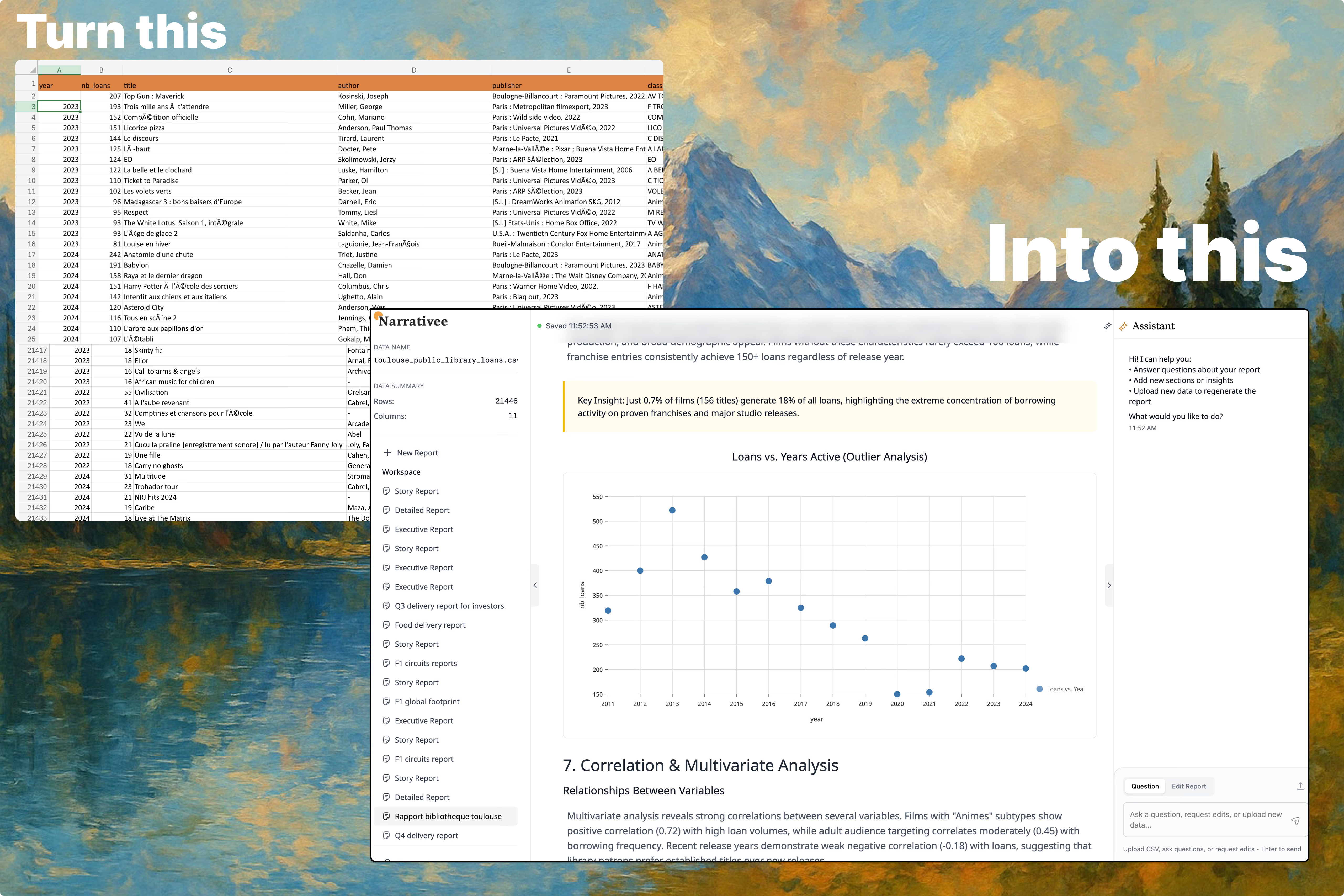Select spreadsheet row header 17
The image size is (1344, 896).
(x=26, y=255)
